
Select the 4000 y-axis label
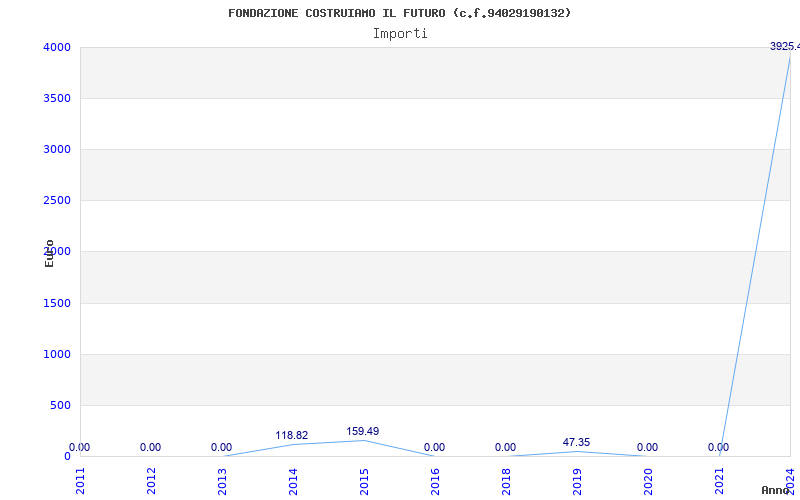point(57,47)
